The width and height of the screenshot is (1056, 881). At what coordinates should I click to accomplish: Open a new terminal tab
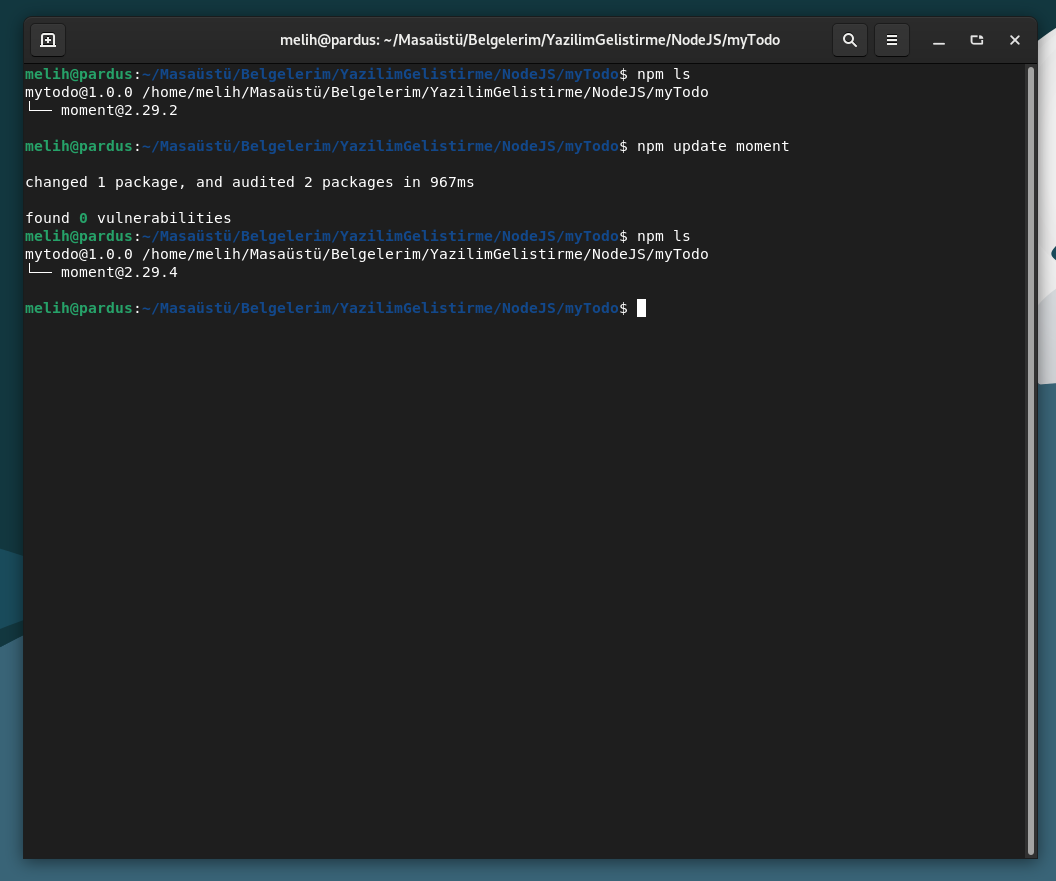pyautogui.click(x=48, y=40)
